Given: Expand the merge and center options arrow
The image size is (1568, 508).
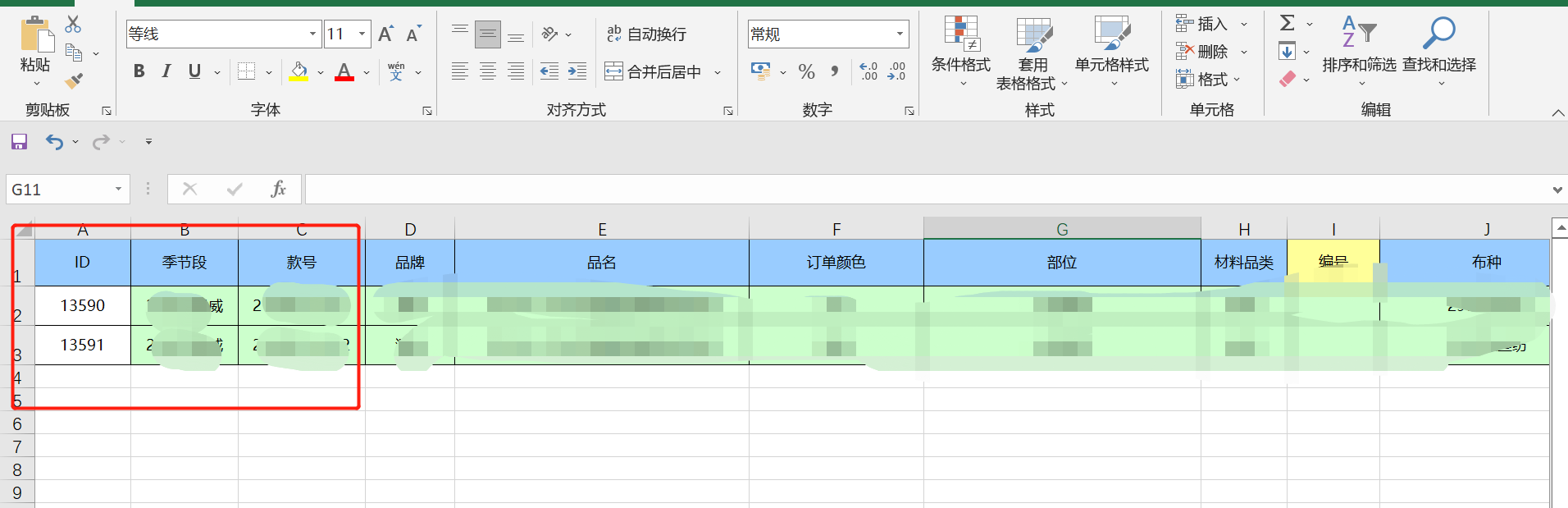Looking at the screenshot, I should click(x=718, y=72).
